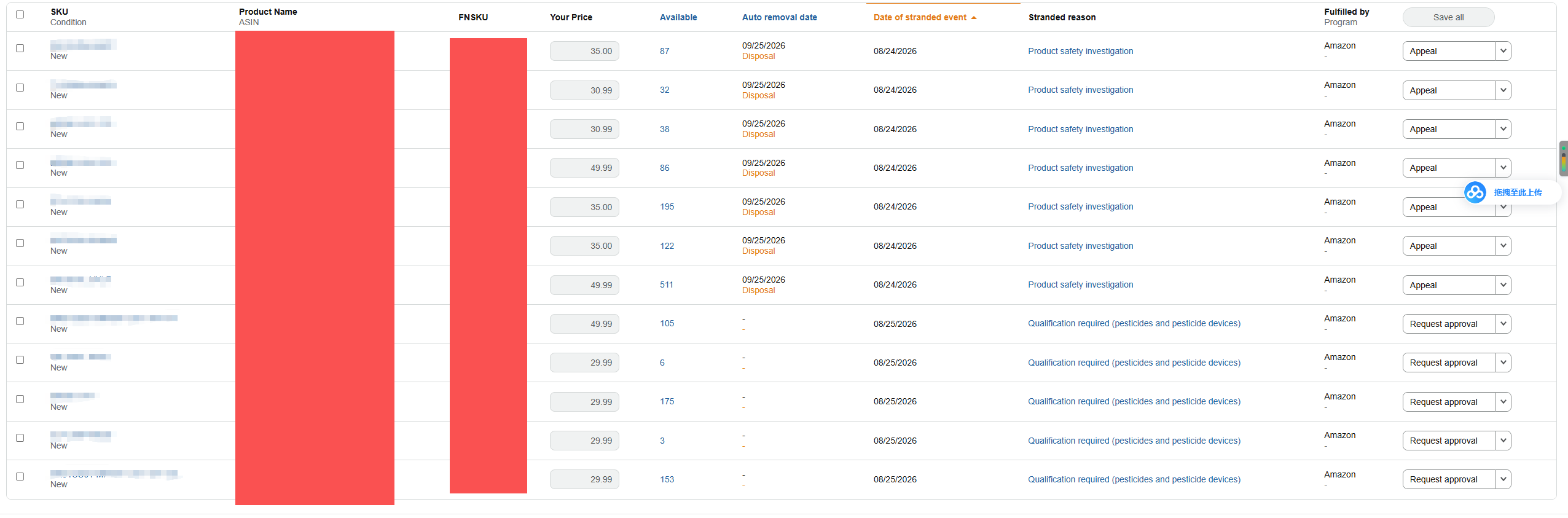
Task: Click price field in the 175 available row
Action: [584, 402]
